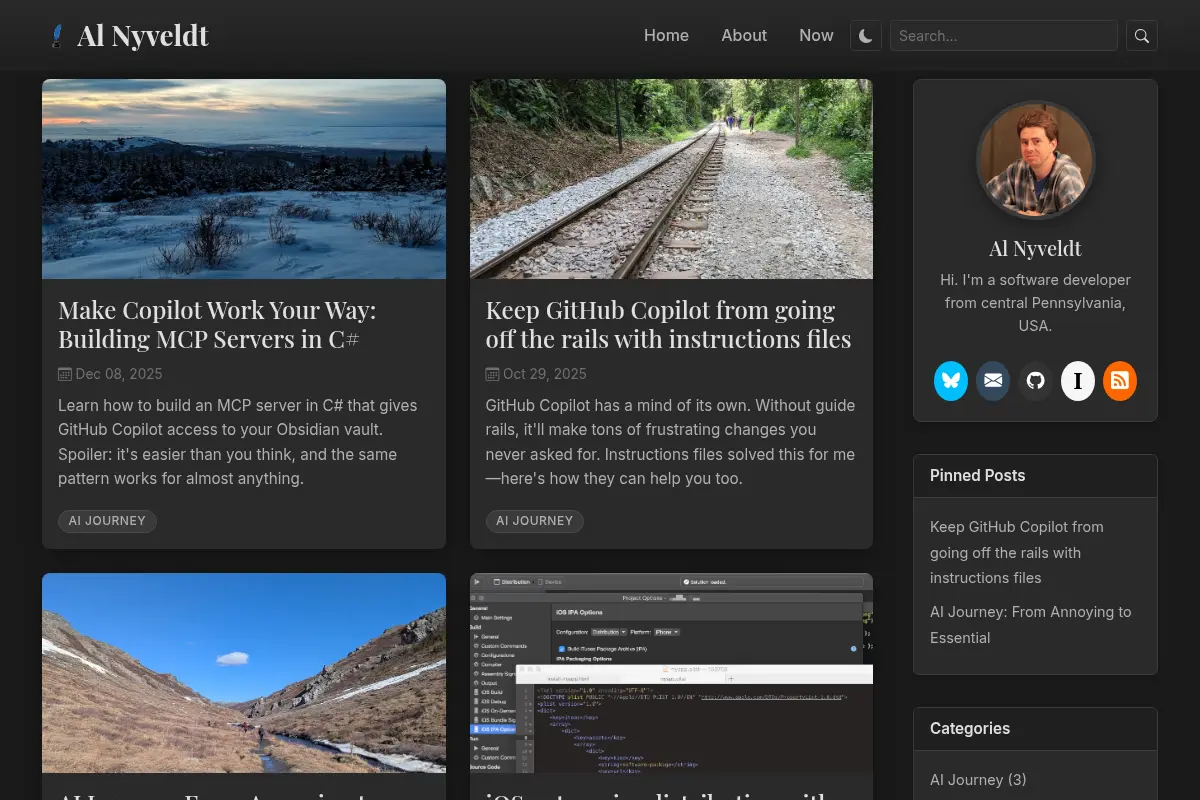Open pinned post 'AI Journey: From Annoying to Essential'

1031,625
